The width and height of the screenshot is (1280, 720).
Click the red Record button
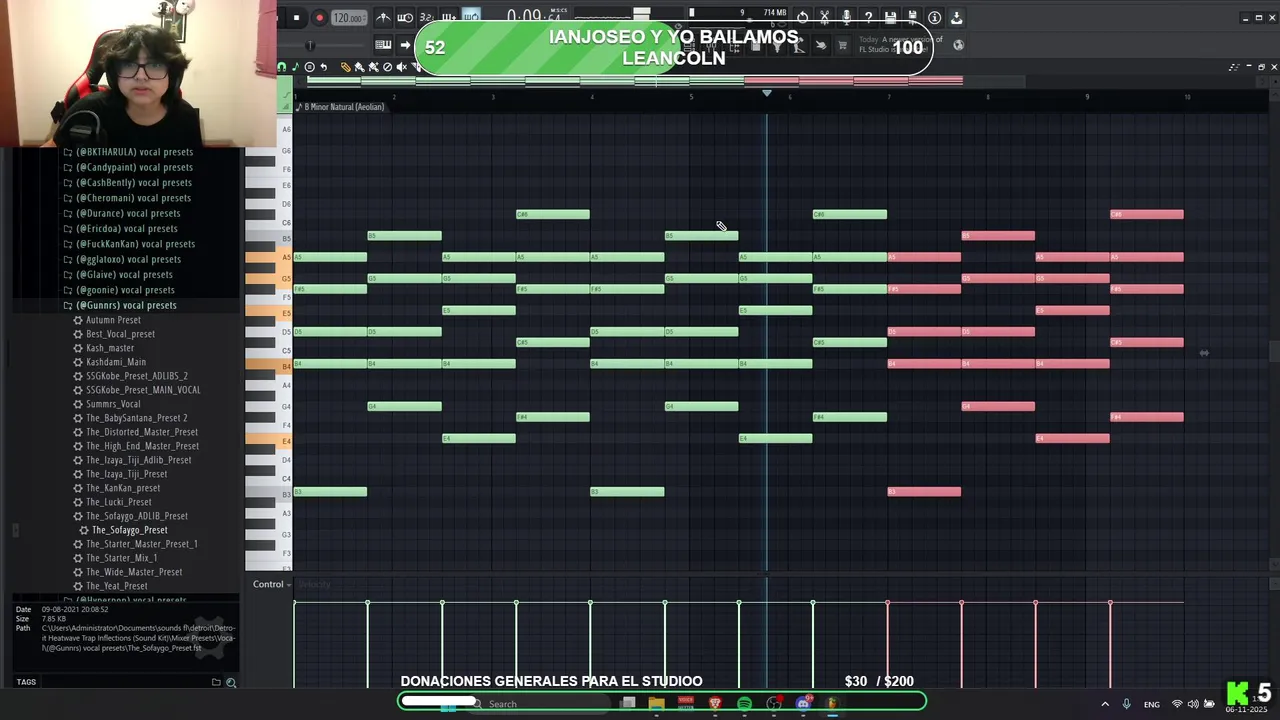(319, 18)
